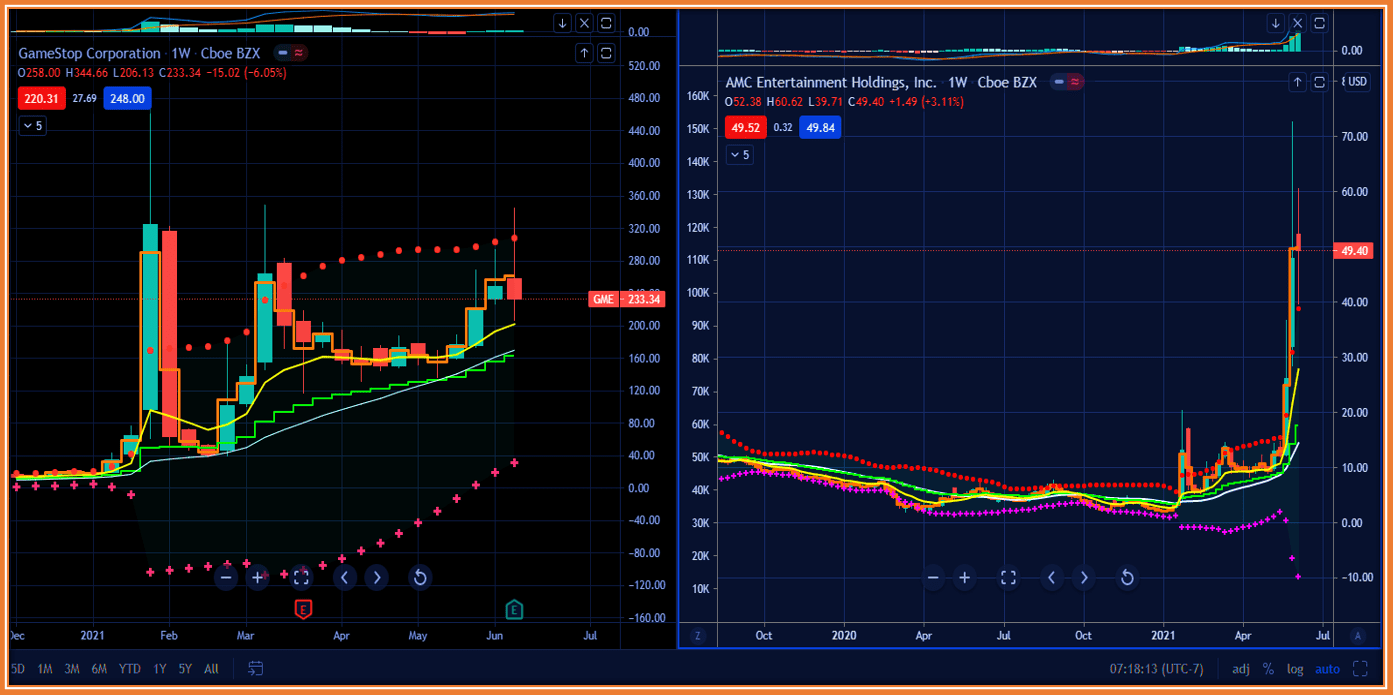Move the GameStop main pane up
1393x695 pixels.
[584, 54]
